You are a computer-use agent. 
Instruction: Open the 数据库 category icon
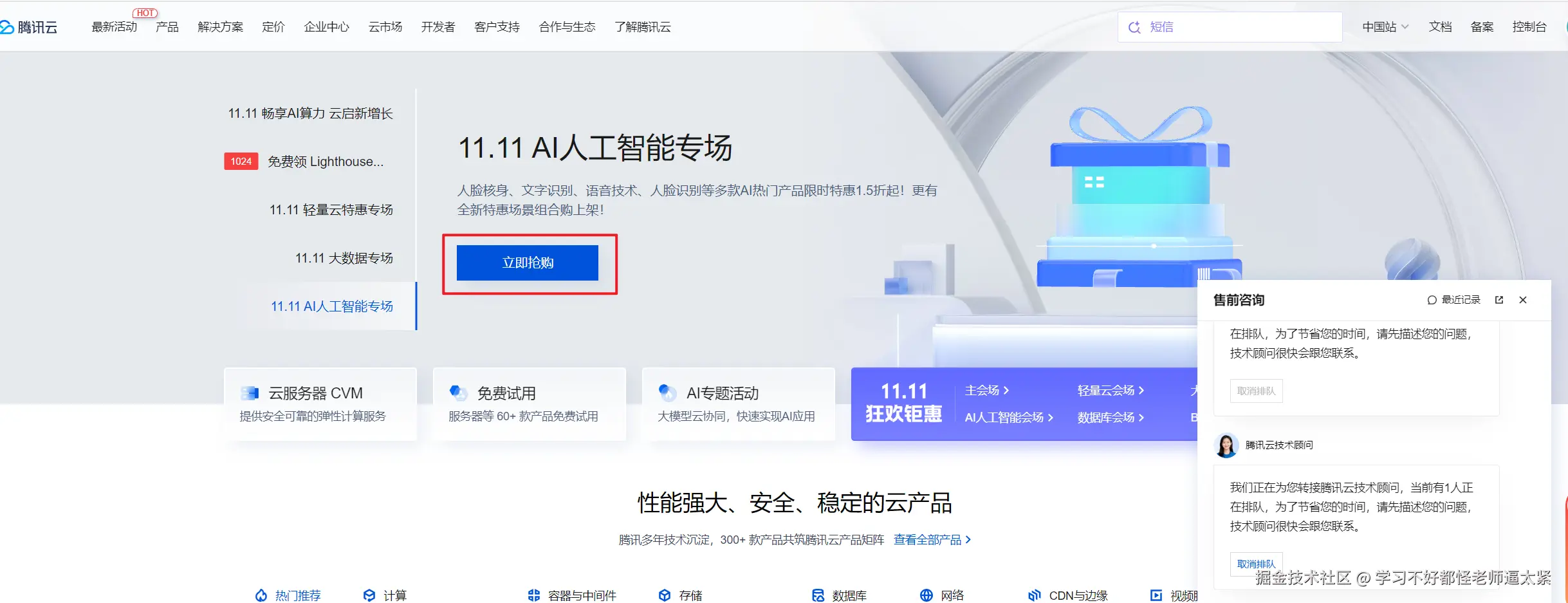[818, 595]
